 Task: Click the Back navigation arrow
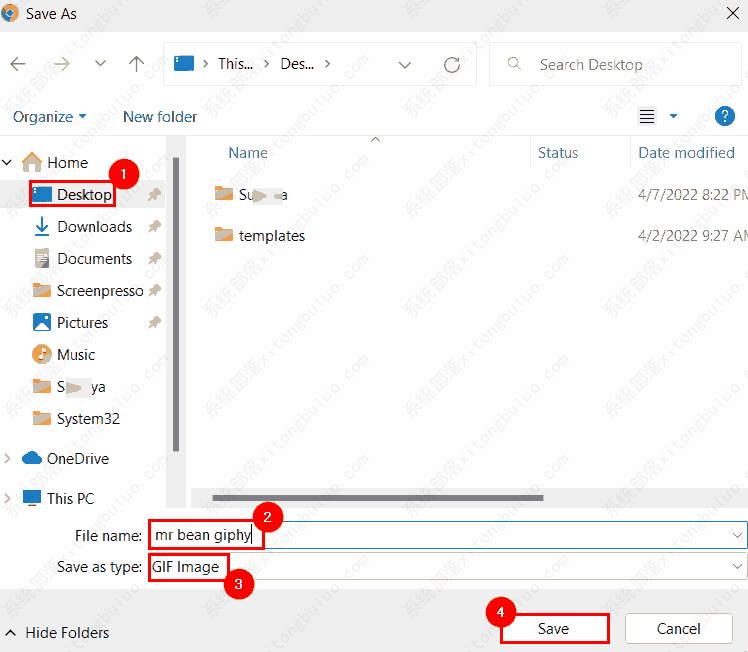(18, 64)
